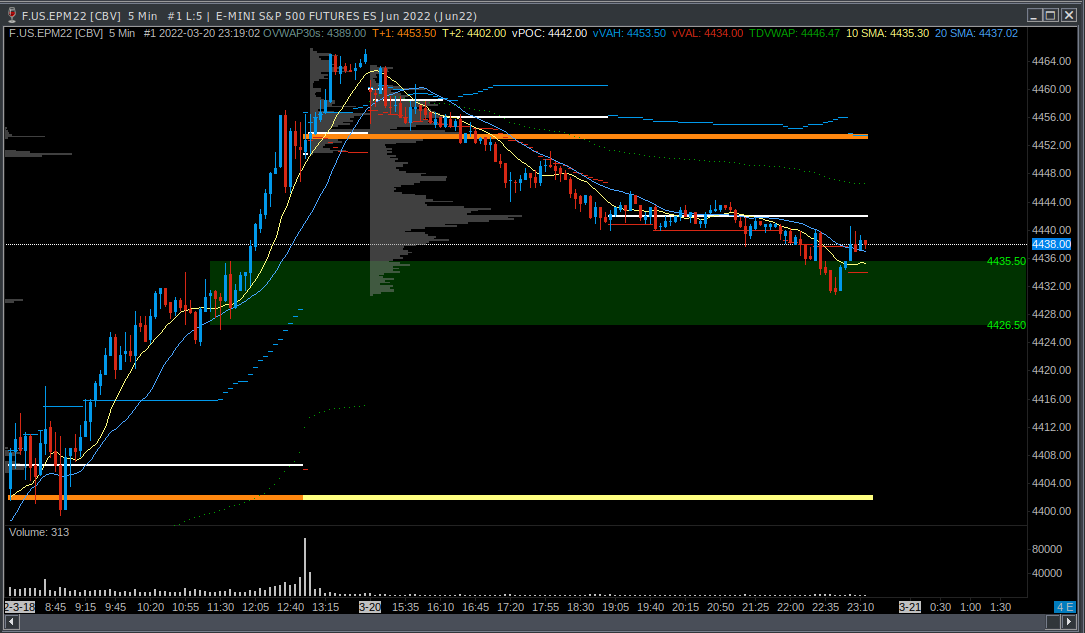Click the vVAH: 4453.50 header value

point(630,33)
